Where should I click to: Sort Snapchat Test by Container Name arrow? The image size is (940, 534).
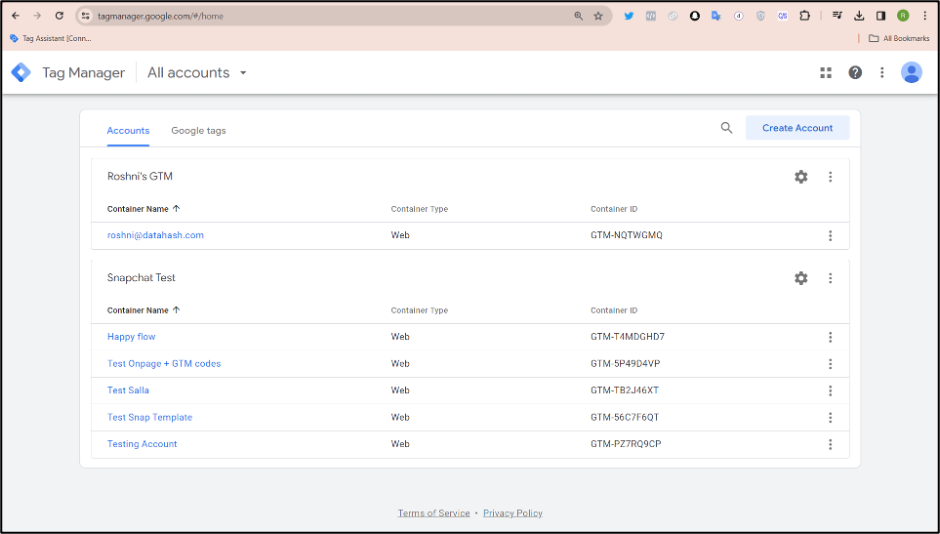176,310
